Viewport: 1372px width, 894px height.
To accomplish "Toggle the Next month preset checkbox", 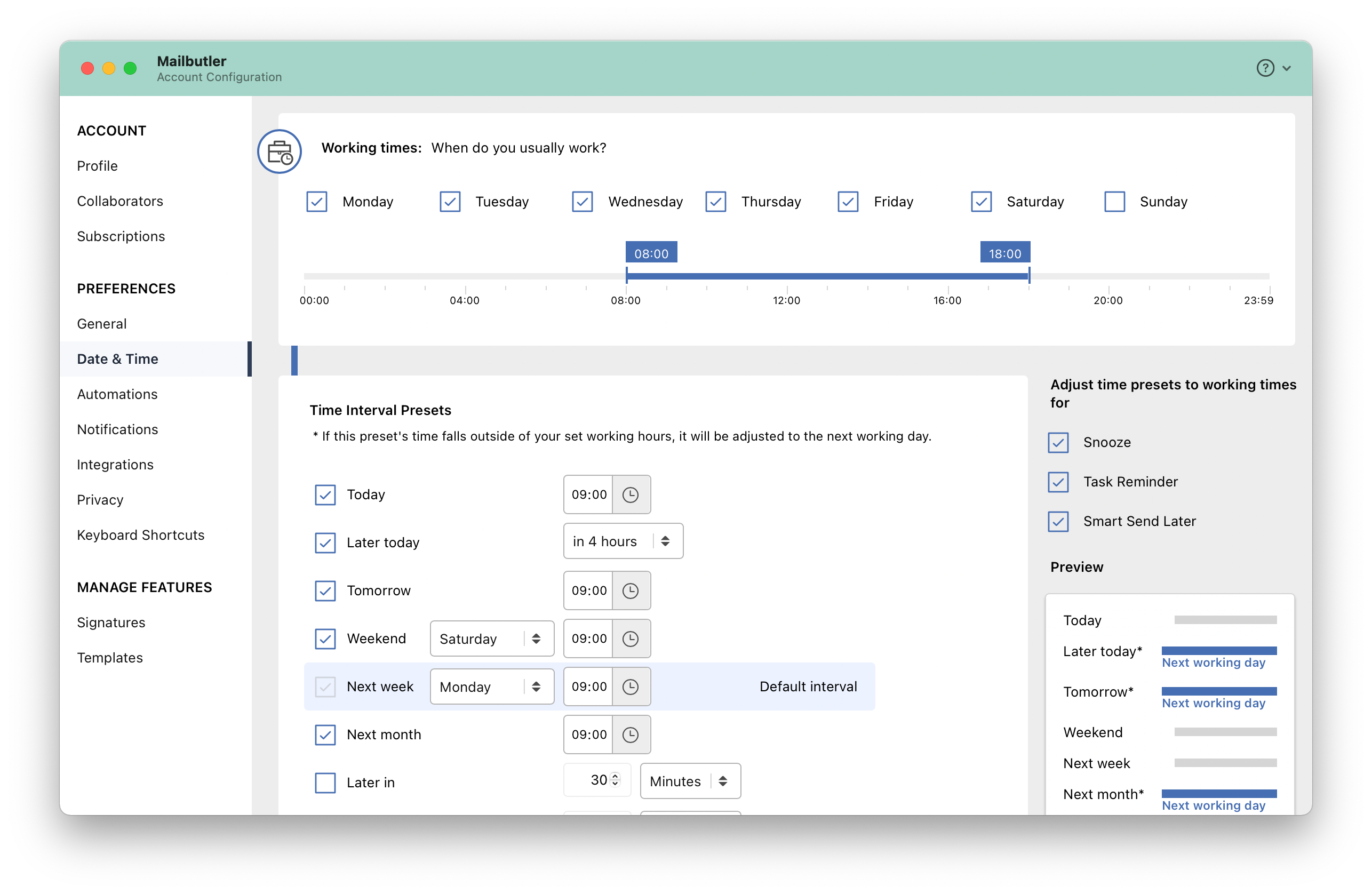I will 326,735.
